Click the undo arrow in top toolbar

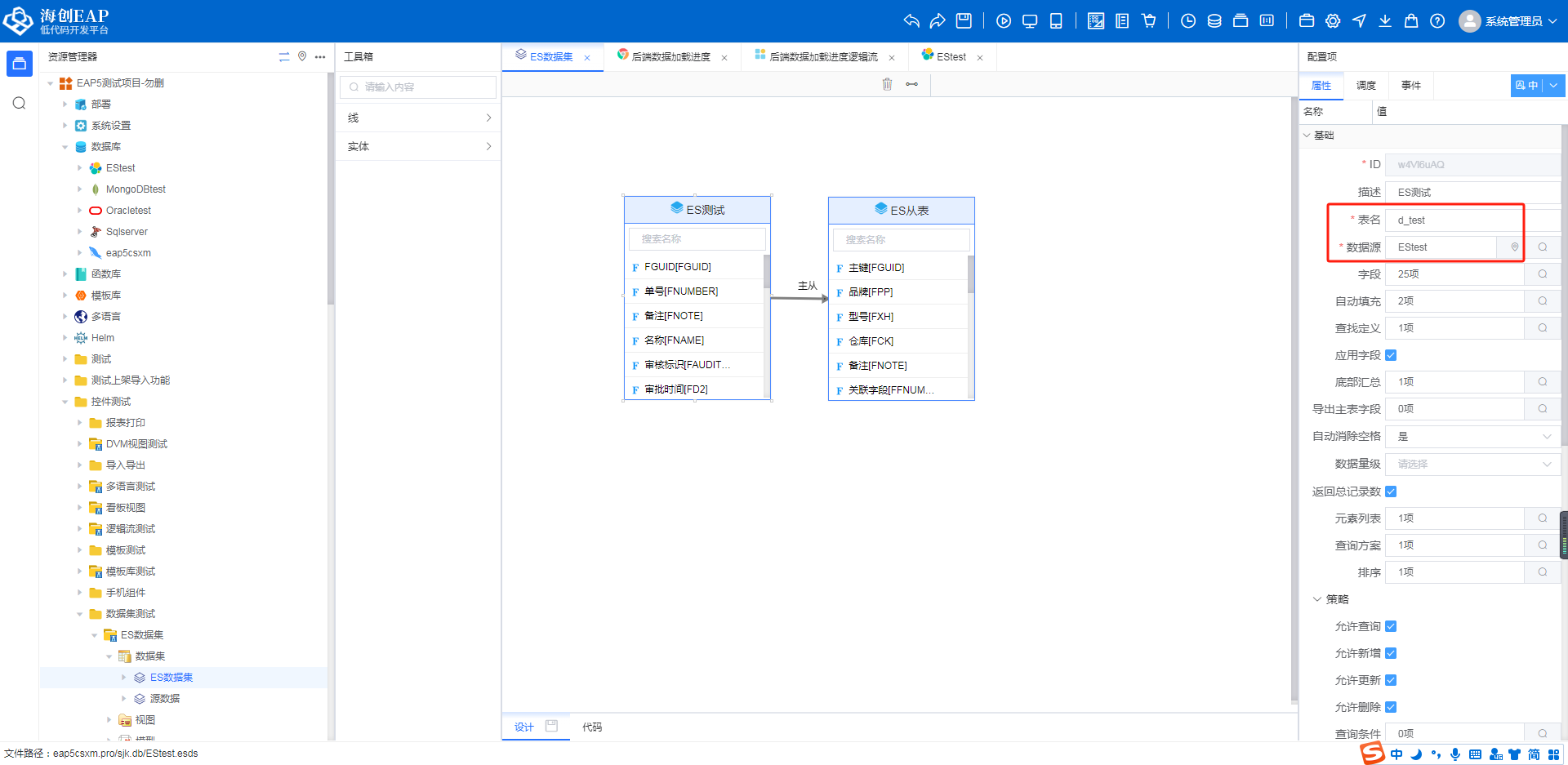[911, 21]
